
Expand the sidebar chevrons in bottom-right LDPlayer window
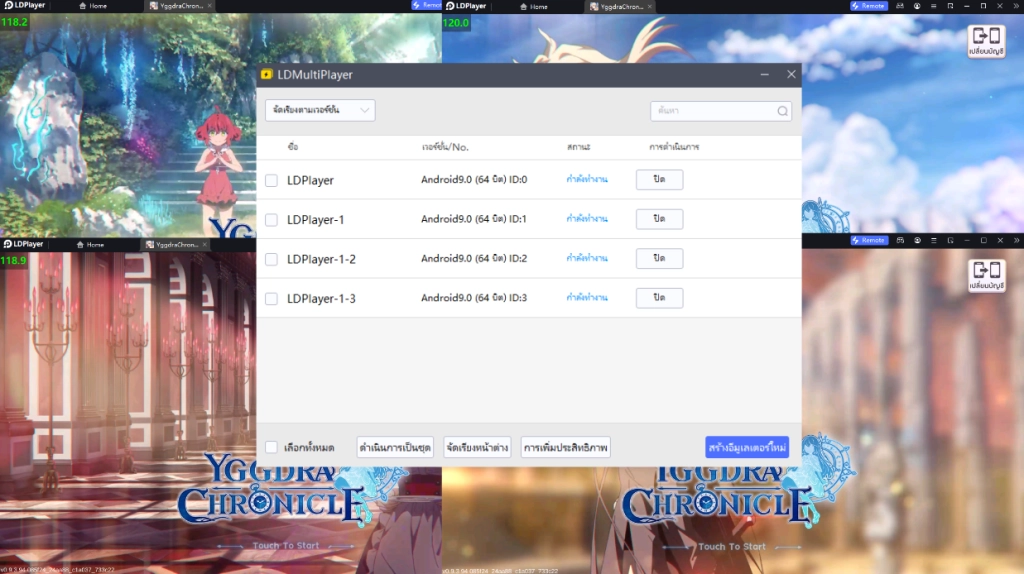tap(1016, 240)
